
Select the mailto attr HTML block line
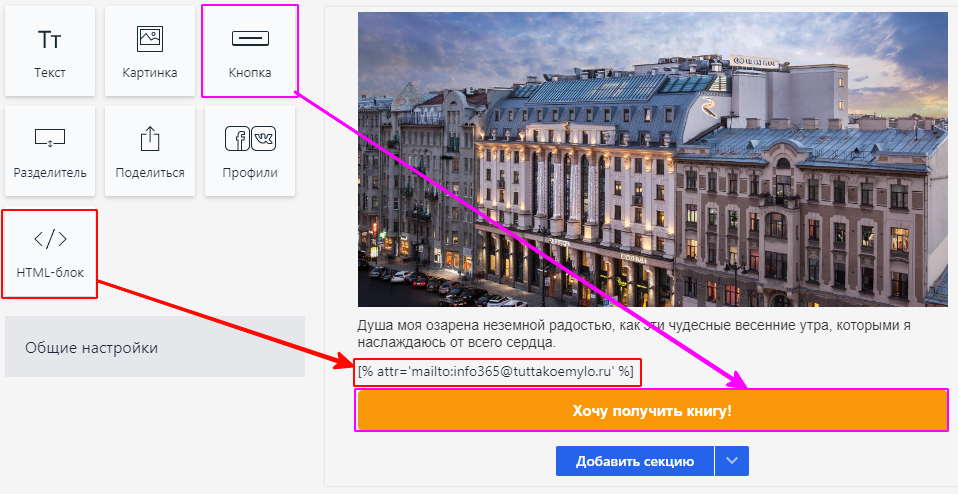(496, 371)
